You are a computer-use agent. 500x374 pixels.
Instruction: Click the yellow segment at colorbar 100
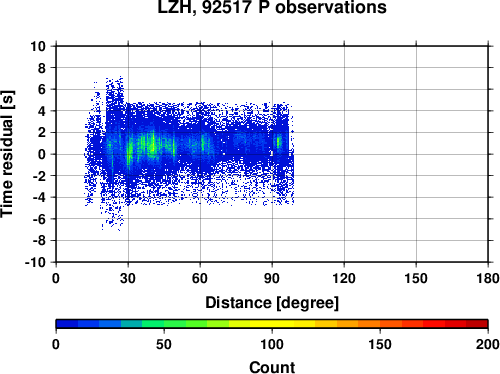pyautogui.click(x=272, y=324)
